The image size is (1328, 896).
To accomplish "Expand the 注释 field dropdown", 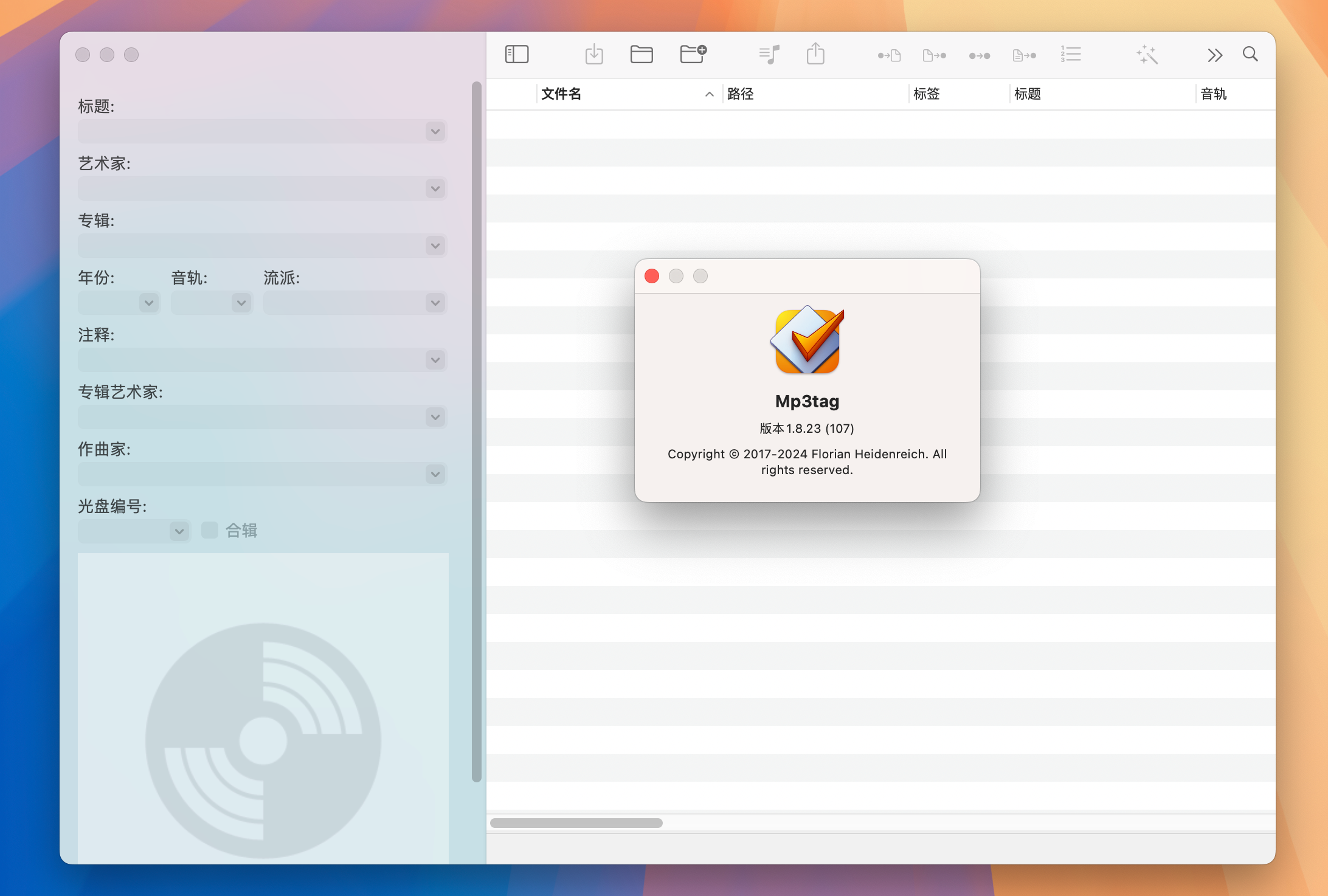I will [435, 360].
